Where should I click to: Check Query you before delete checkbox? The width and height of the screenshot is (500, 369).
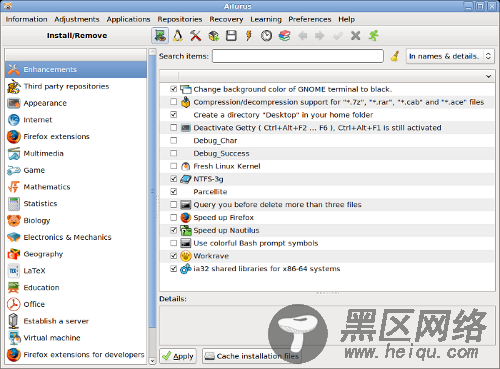173,204
